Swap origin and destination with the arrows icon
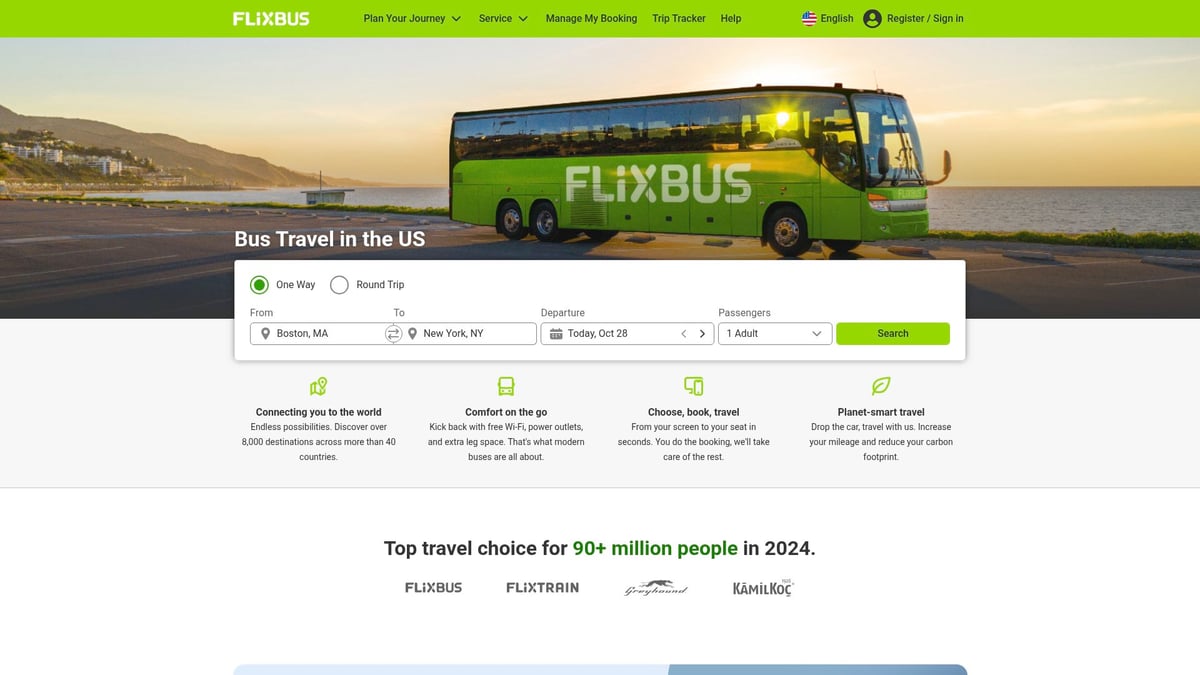The width and height of the screenshot is (1200, 675). (393, 334)
